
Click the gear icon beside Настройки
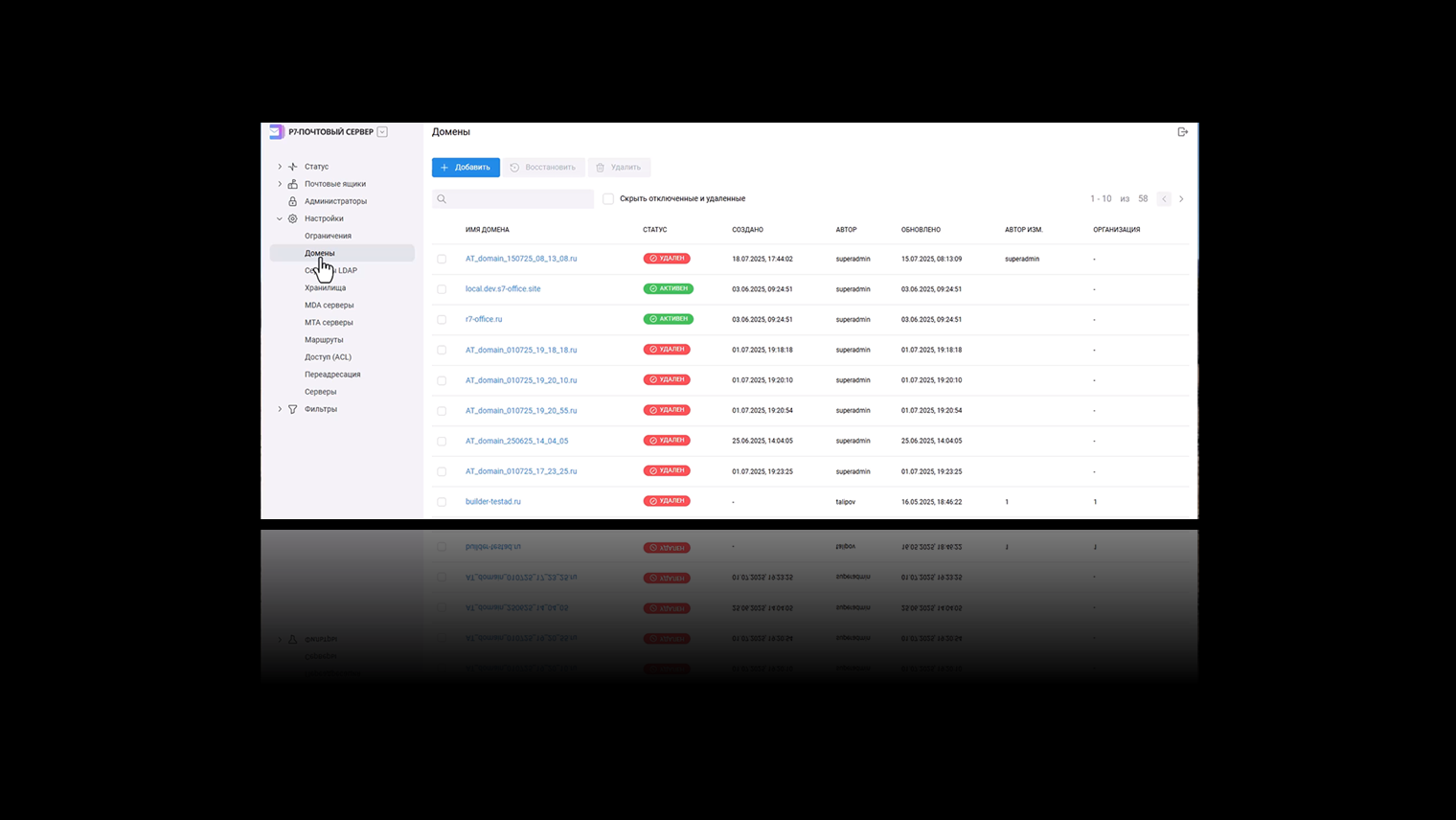point(293,218)
